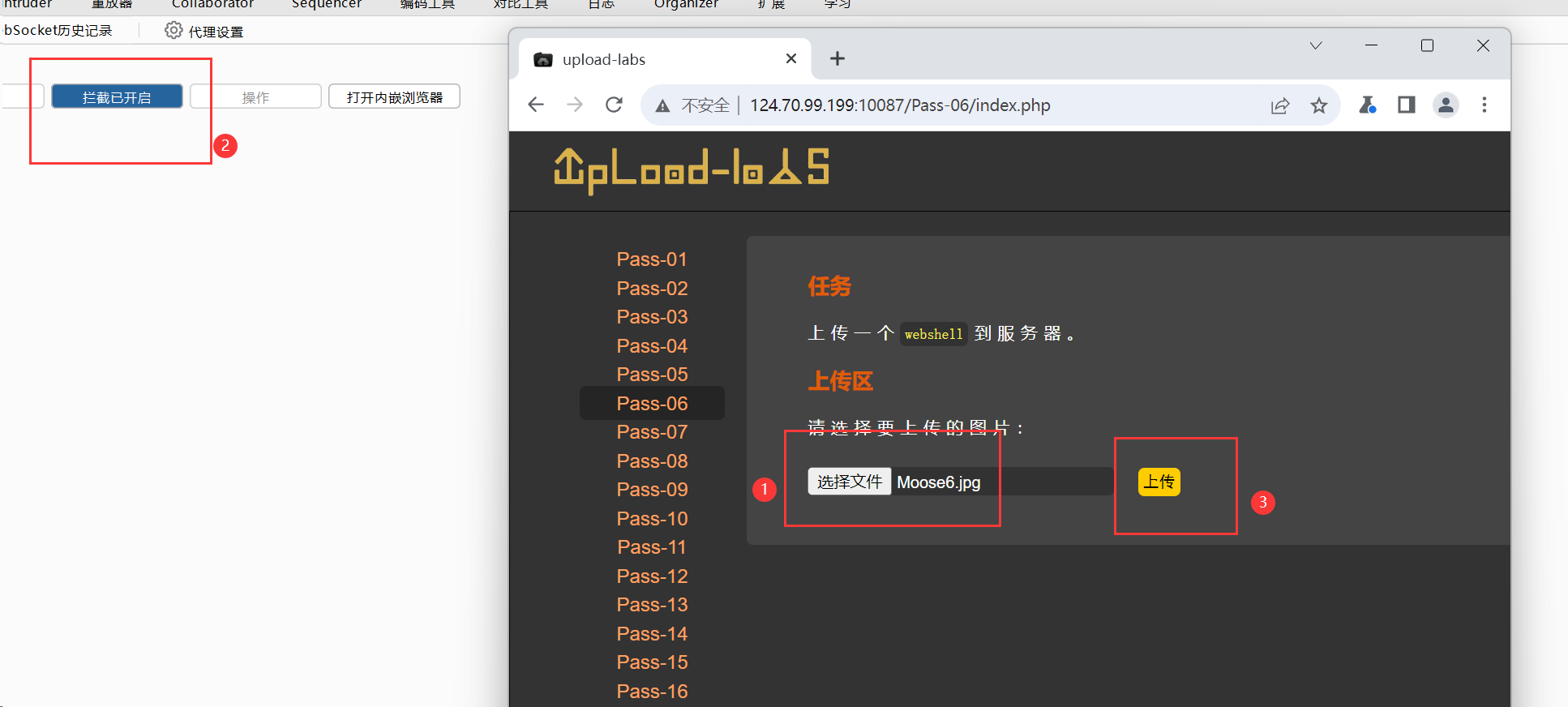Click the browser back arrow
Image resolution: width=1568 pixels, height=707 pixels.
(x=535, y=105)
